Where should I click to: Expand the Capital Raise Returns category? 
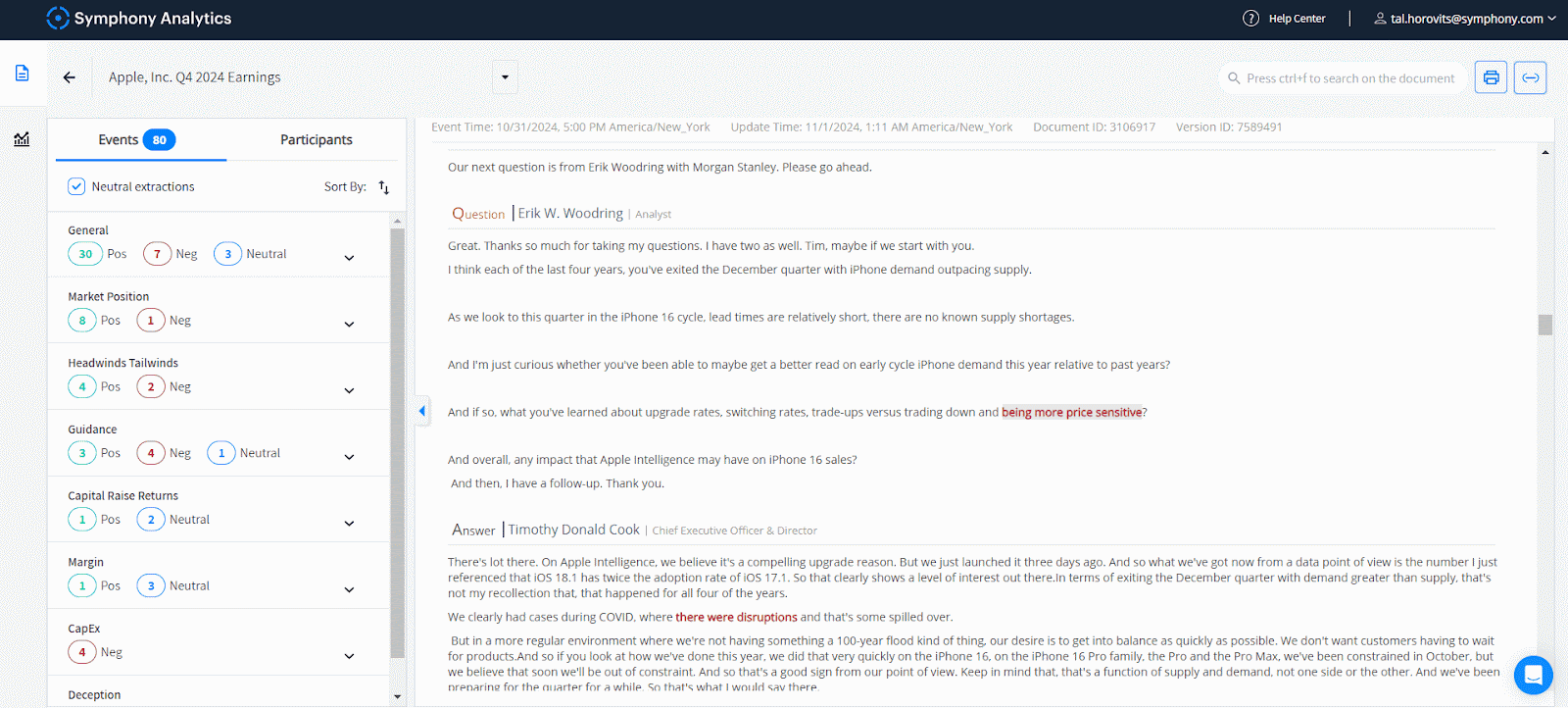(x=349, y=524)
